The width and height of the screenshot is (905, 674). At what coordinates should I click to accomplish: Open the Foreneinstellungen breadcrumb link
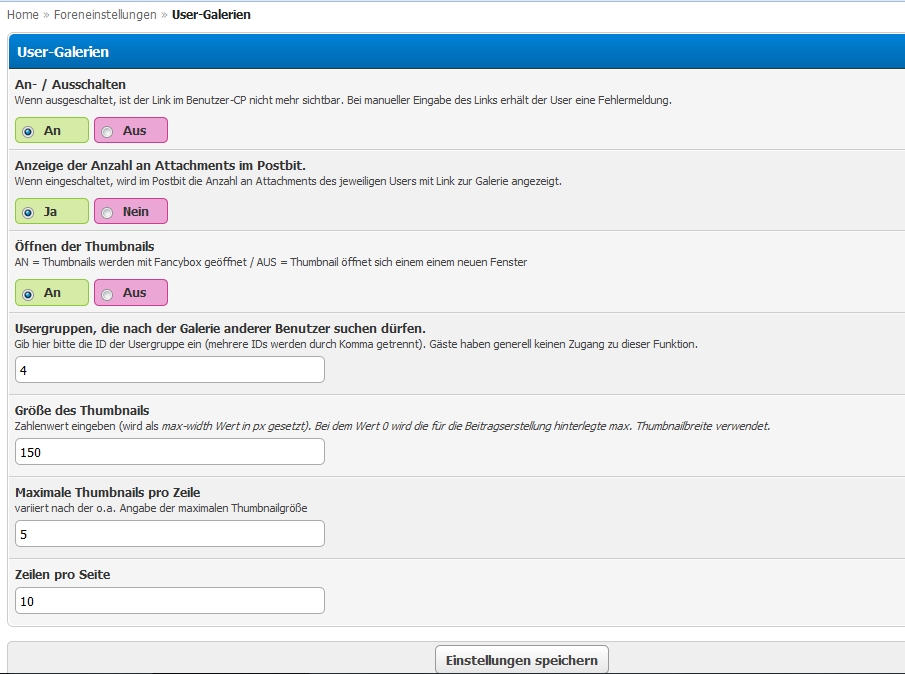pos(105,14)
